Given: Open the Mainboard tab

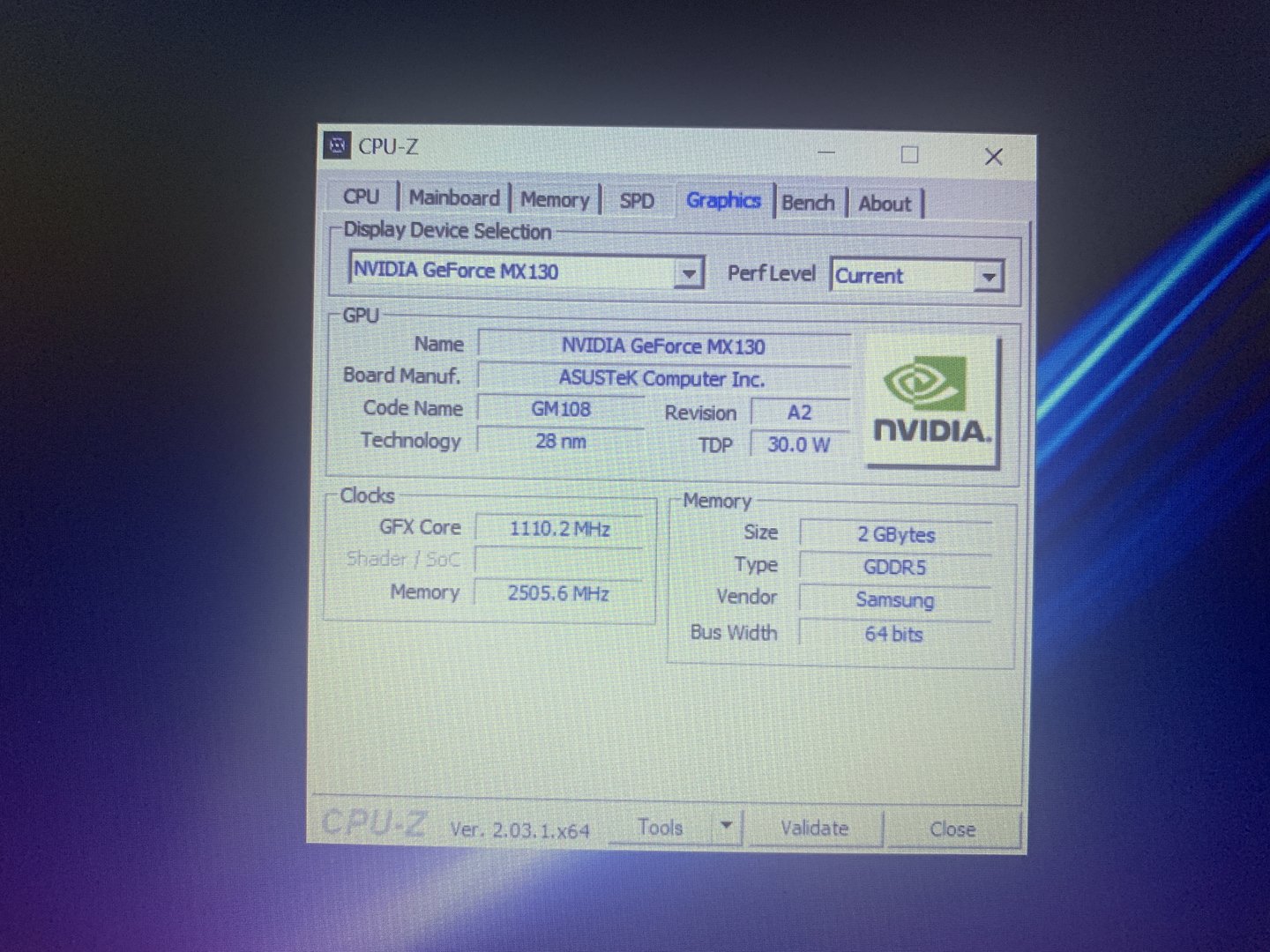Looking at the screenshot, I should [x=453, y=198].
